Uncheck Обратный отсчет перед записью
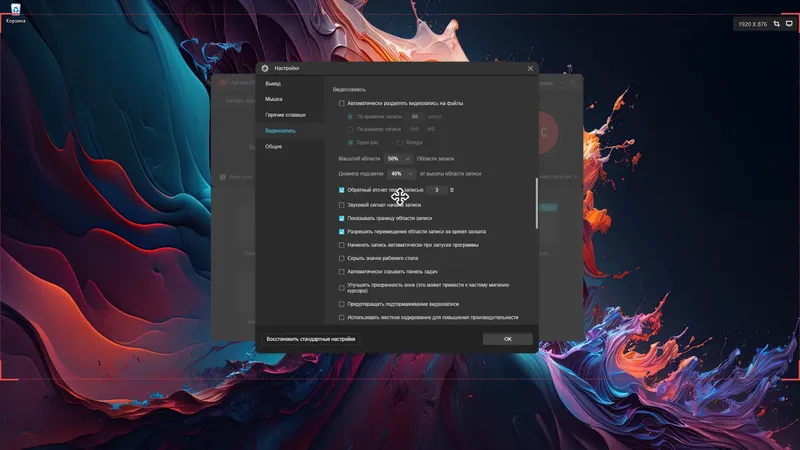The width and height of the screenshot is (800, 450). (x=342, y=190)
